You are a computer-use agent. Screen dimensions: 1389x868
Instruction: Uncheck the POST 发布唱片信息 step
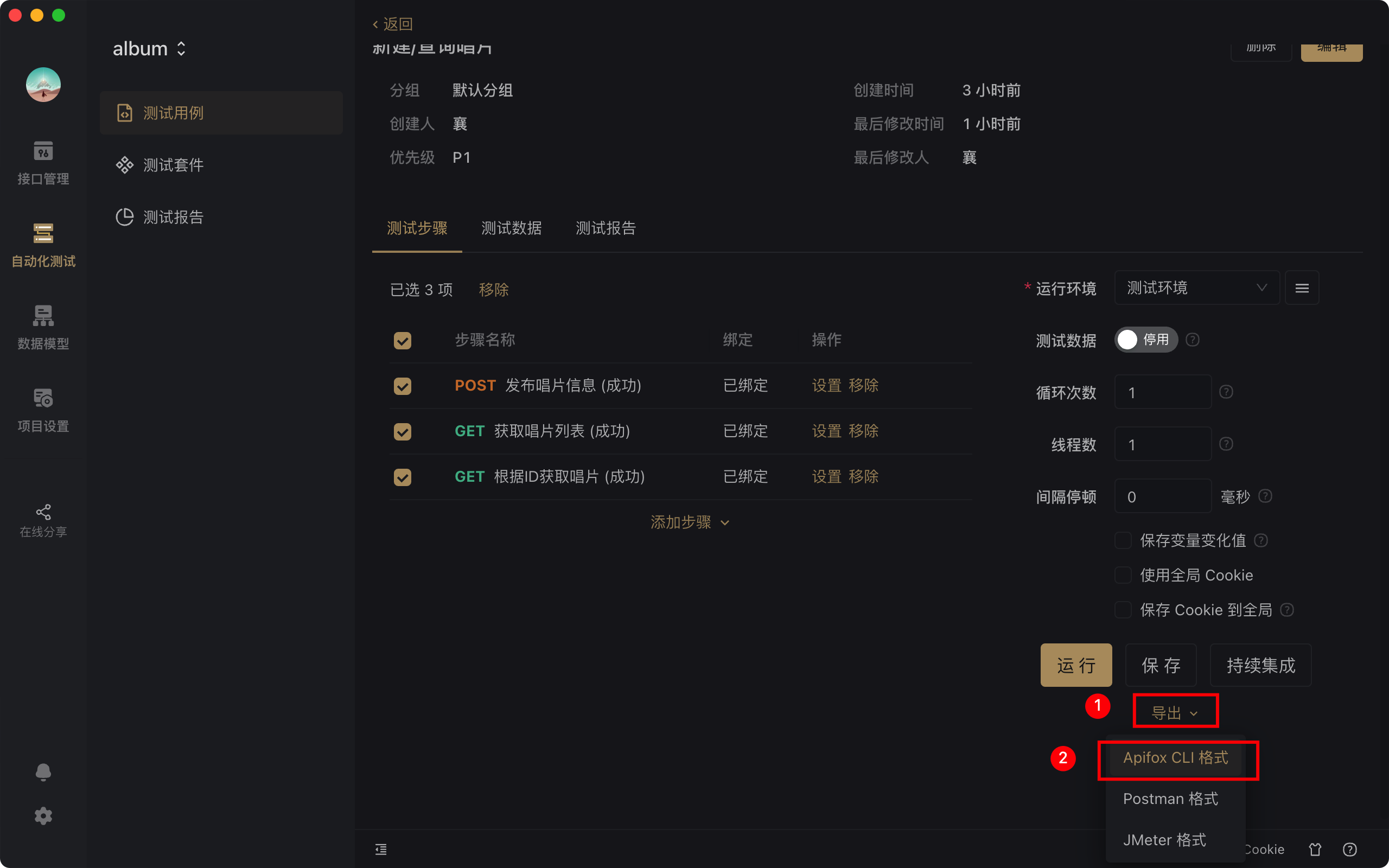(x=403, y=386)
